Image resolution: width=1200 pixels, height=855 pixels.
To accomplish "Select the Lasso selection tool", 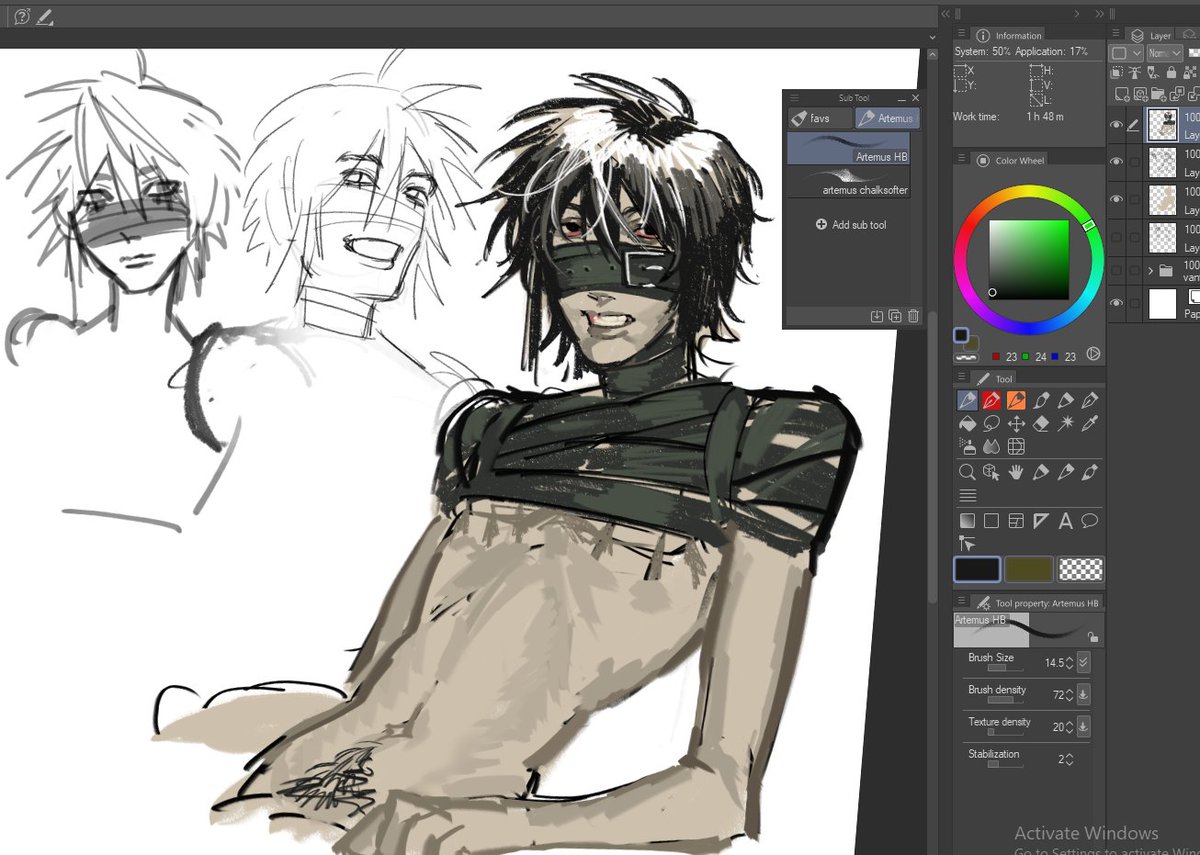I will pyautogui.click(x=992, y=424).
